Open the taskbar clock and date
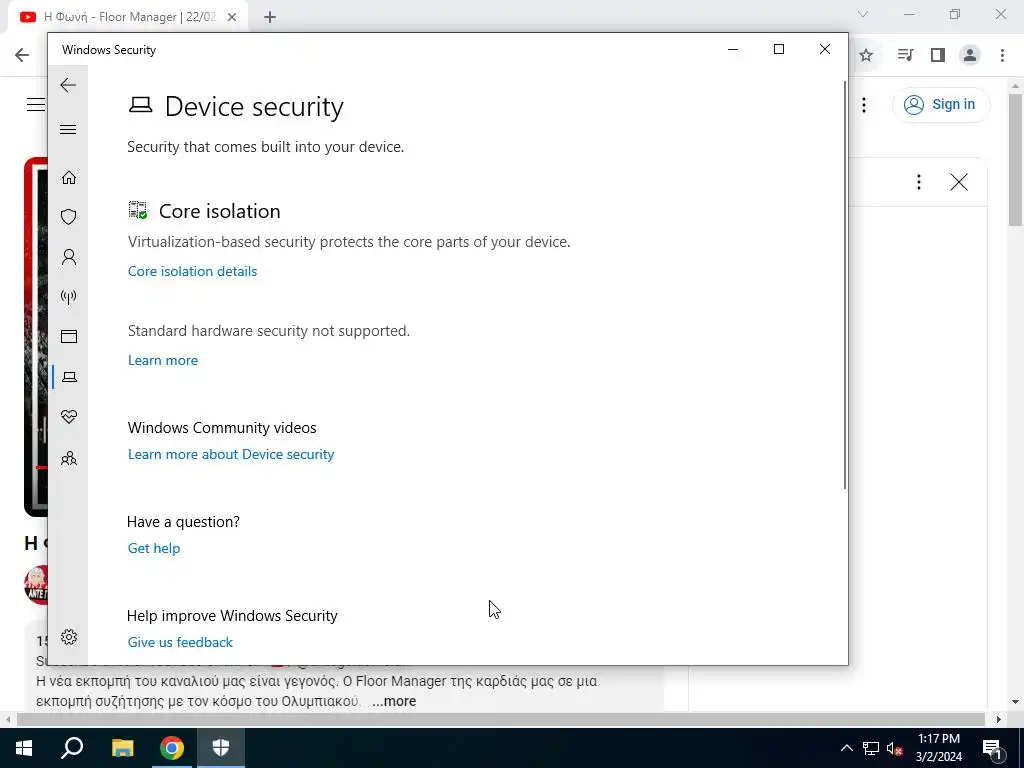1024x768 pixels. pos(938,748)
